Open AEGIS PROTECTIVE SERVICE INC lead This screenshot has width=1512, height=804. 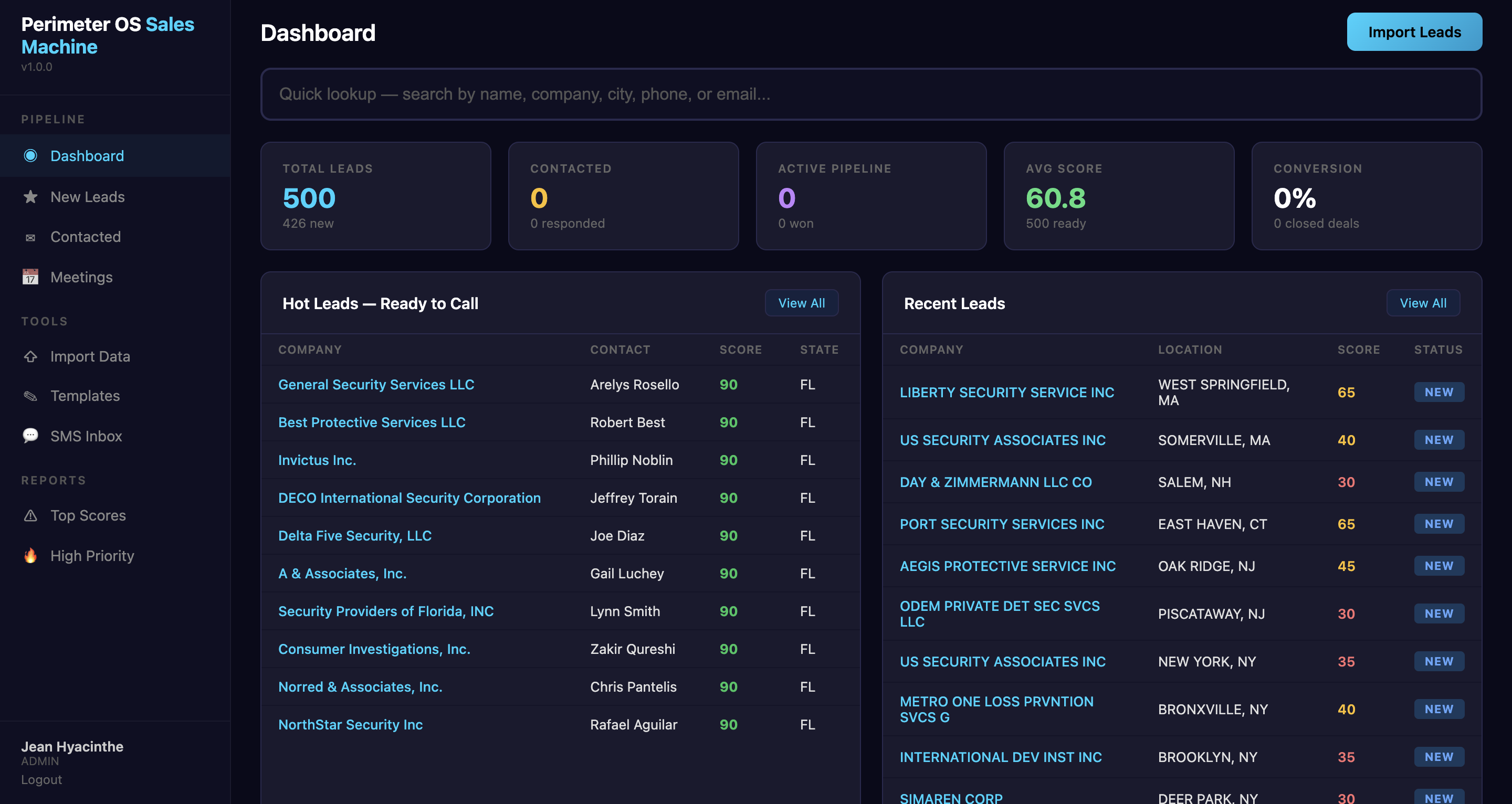tap(1008, 566)
